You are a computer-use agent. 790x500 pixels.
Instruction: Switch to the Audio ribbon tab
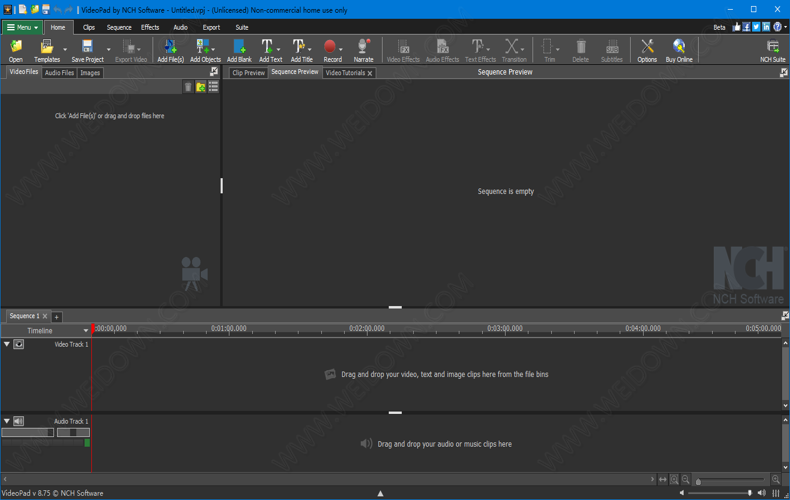tap(180, 27)
